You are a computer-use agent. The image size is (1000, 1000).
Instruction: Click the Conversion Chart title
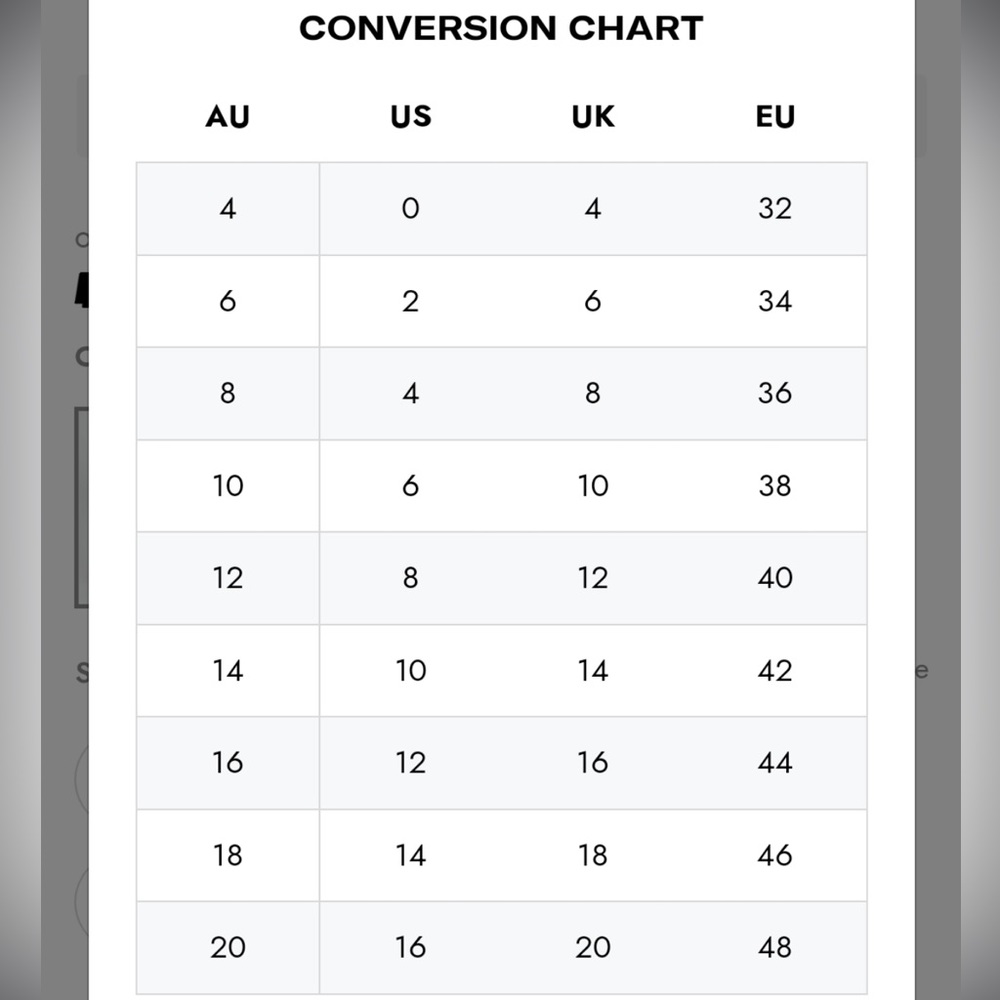(501, 29)
